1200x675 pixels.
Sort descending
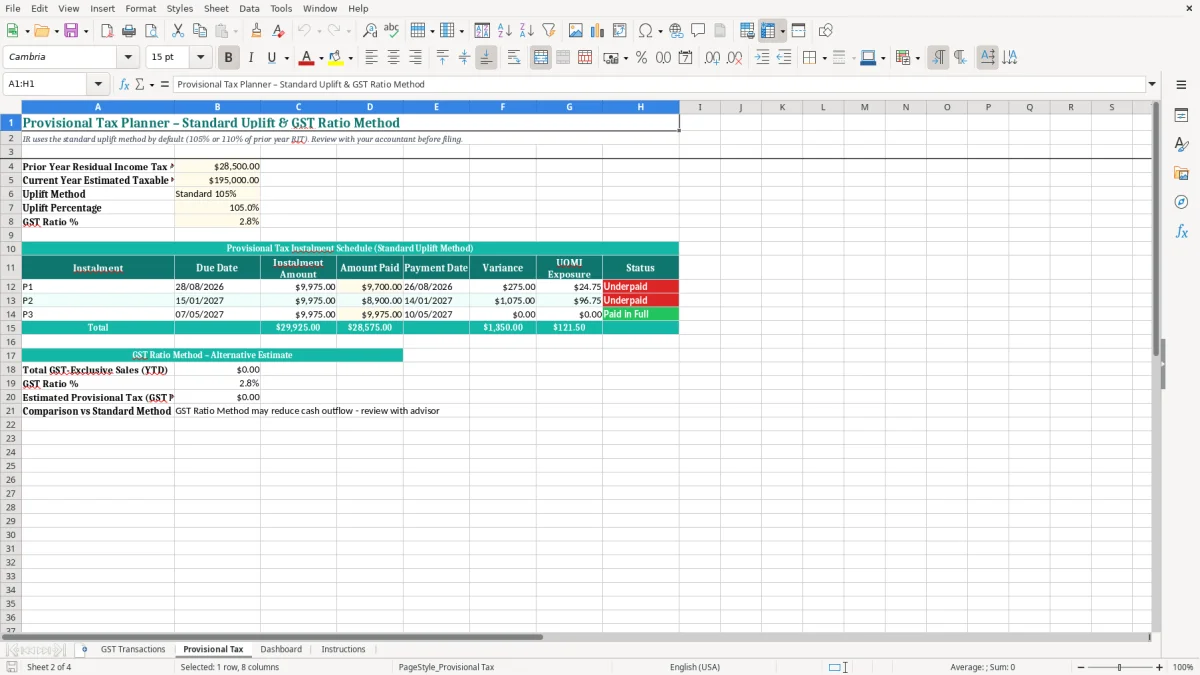pos(527,31)
